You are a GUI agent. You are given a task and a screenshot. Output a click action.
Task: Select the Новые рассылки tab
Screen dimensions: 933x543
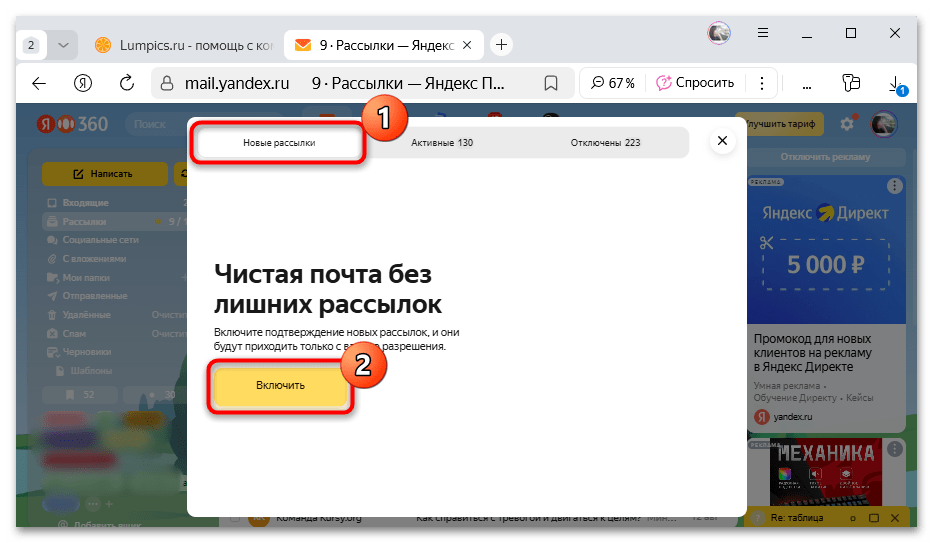(279, 143)
